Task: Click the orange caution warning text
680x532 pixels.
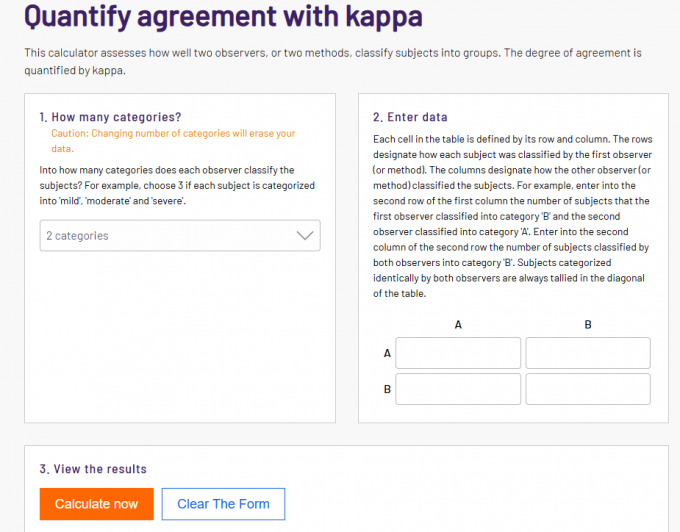Action: (x=173, y=140)
